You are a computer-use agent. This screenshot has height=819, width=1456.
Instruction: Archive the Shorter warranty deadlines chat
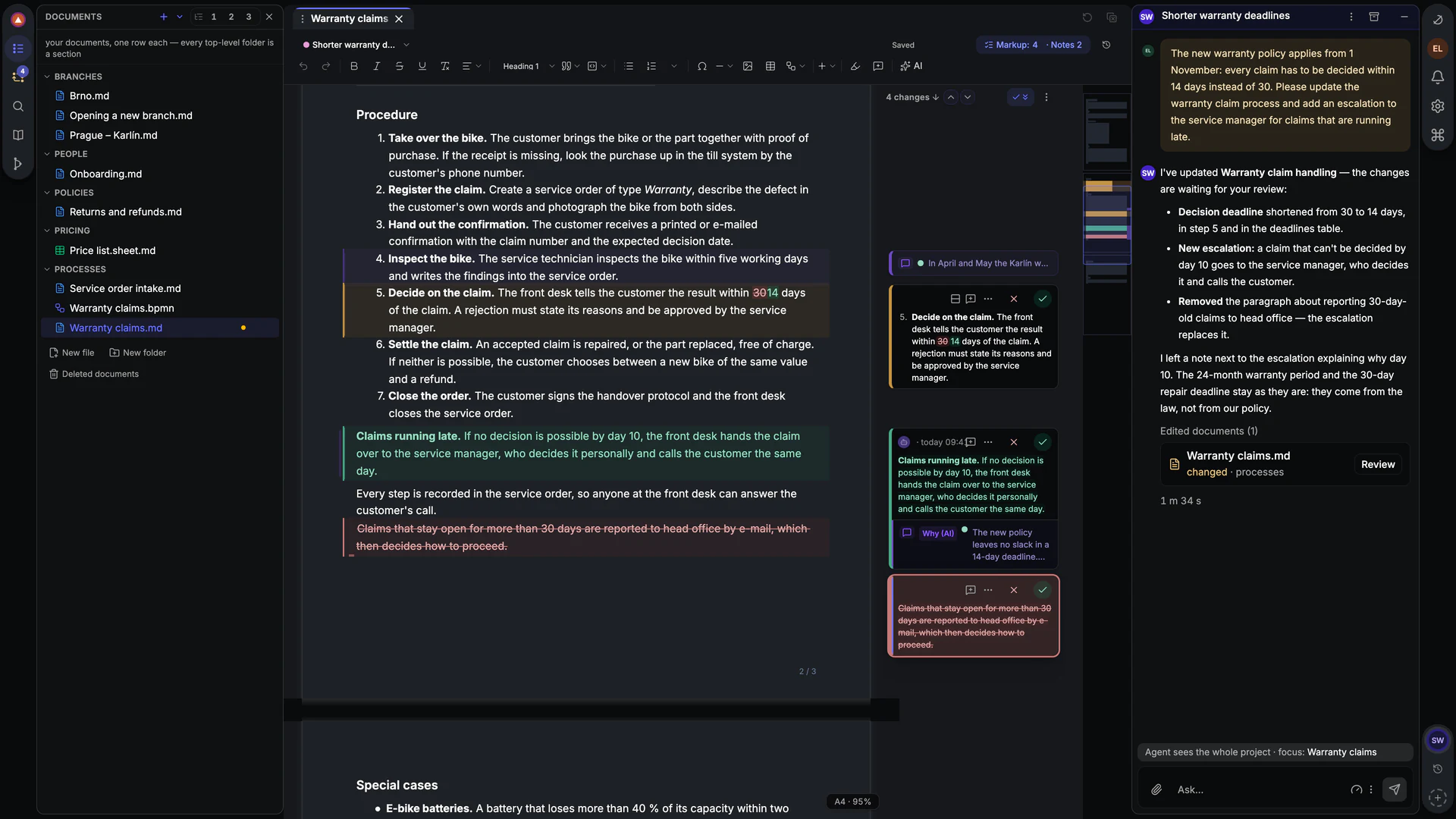click(1374, 16)
